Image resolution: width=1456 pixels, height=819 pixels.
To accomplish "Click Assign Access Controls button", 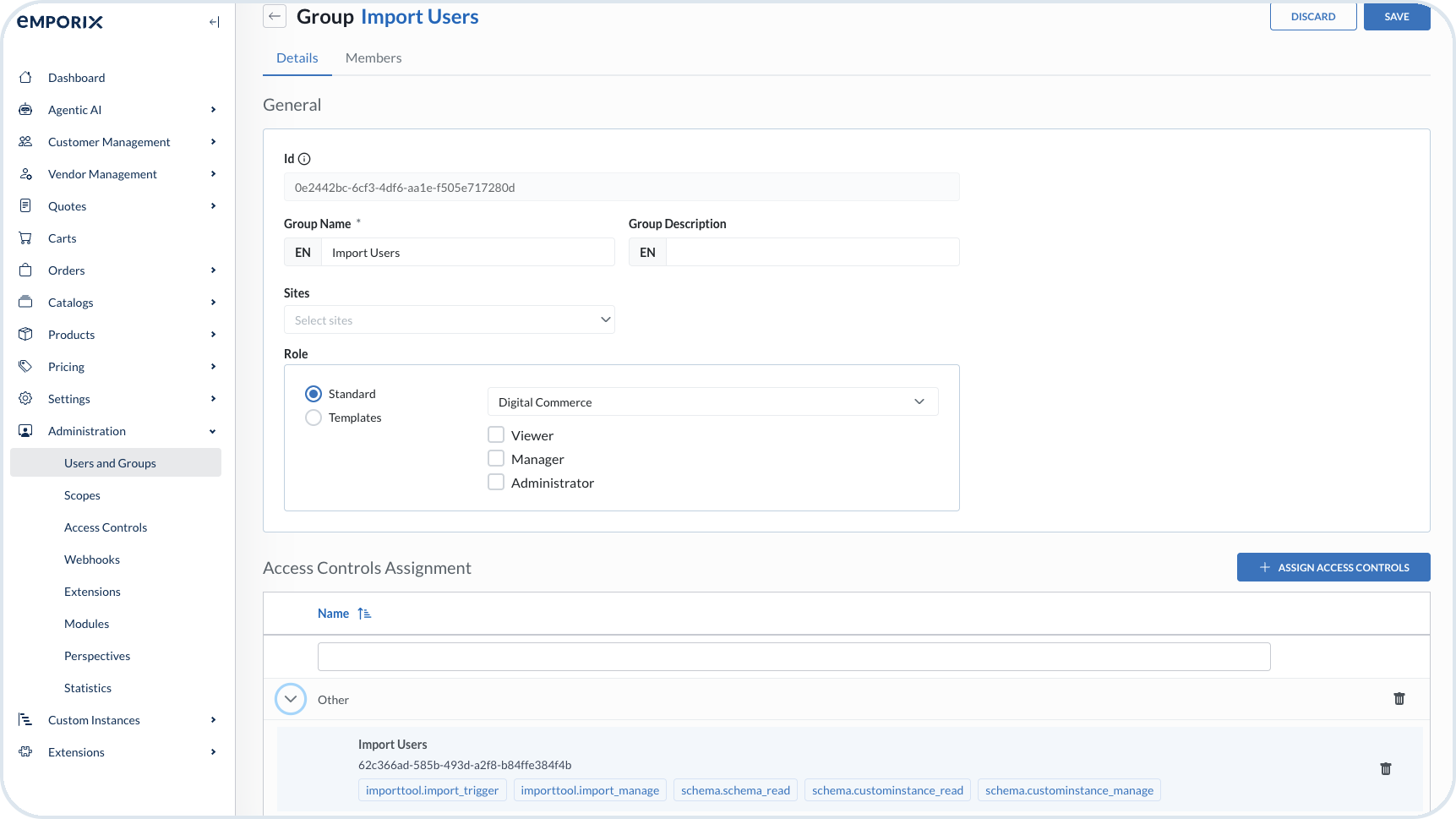I will pyautogui.click(x=1333, y=567).
